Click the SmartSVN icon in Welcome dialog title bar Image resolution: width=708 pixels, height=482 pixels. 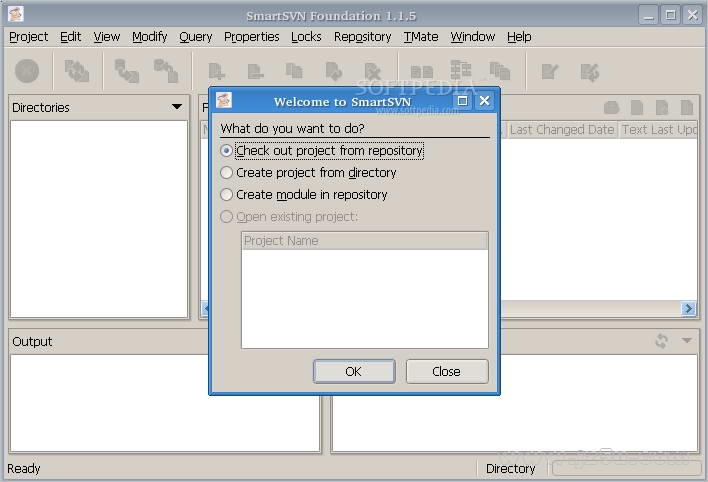pyautogui.click(x=224, y=100)
